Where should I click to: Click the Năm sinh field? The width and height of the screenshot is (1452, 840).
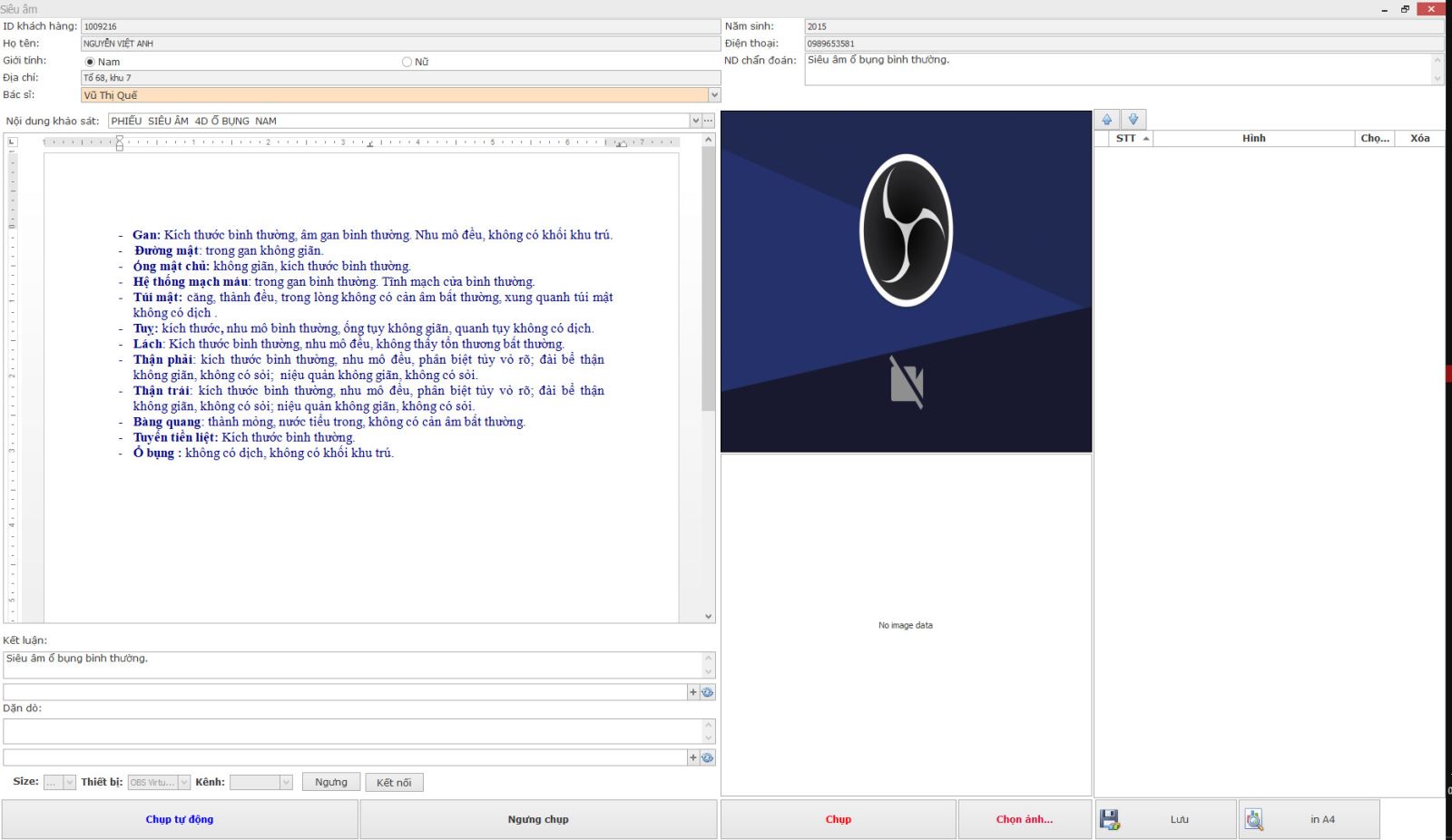[1124, 26]
